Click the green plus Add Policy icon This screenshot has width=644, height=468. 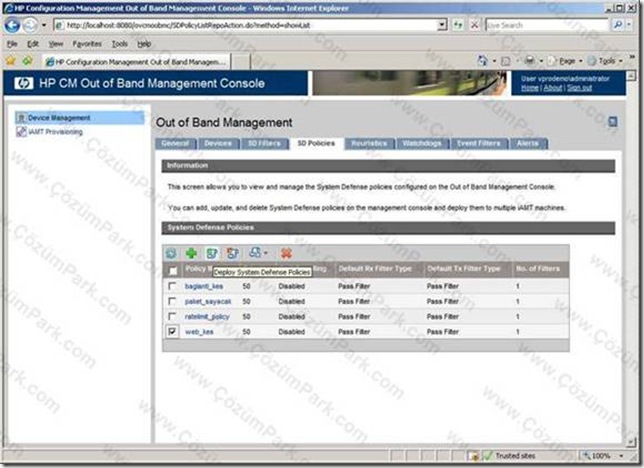(191, 253)
